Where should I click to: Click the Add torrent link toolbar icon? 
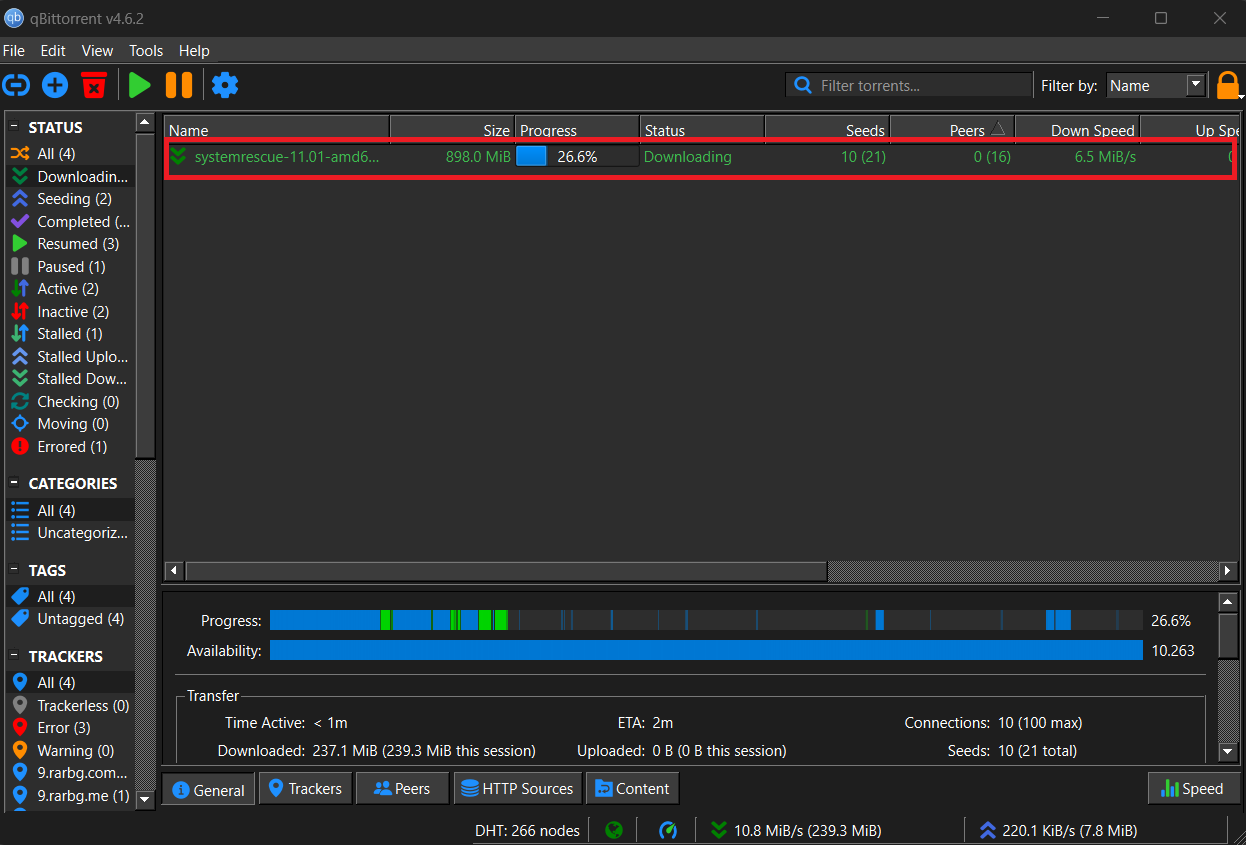pyautogui.click(x=17, y=85)
